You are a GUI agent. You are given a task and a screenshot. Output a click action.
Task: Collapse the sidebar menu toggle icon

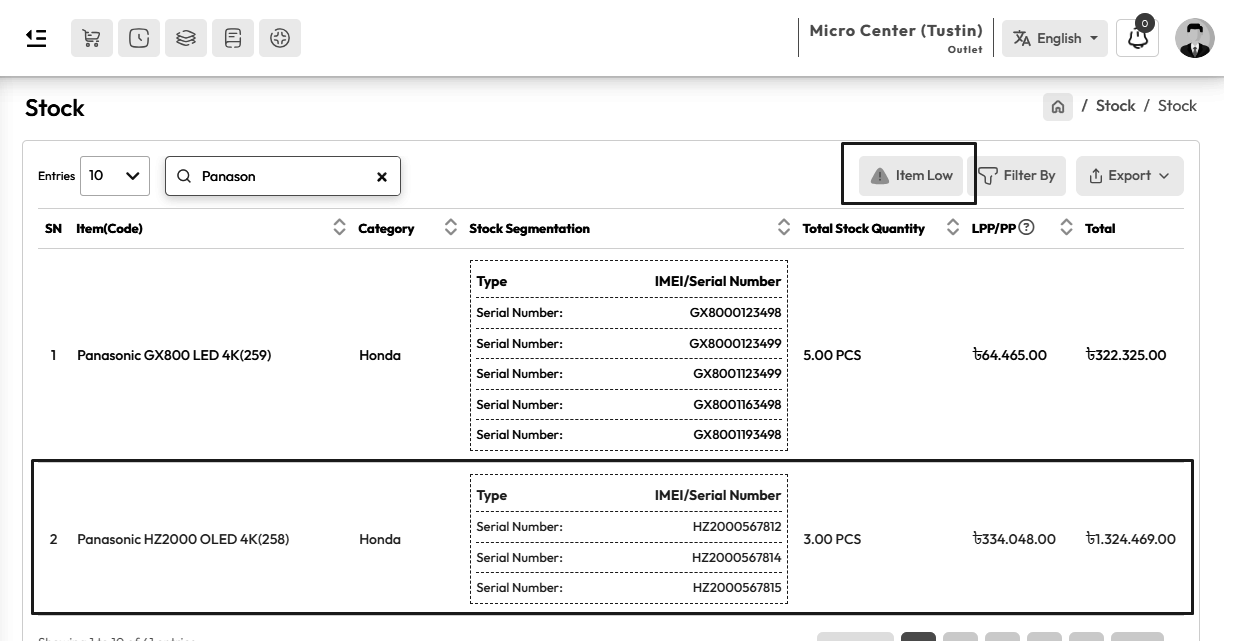pos(36,38)
